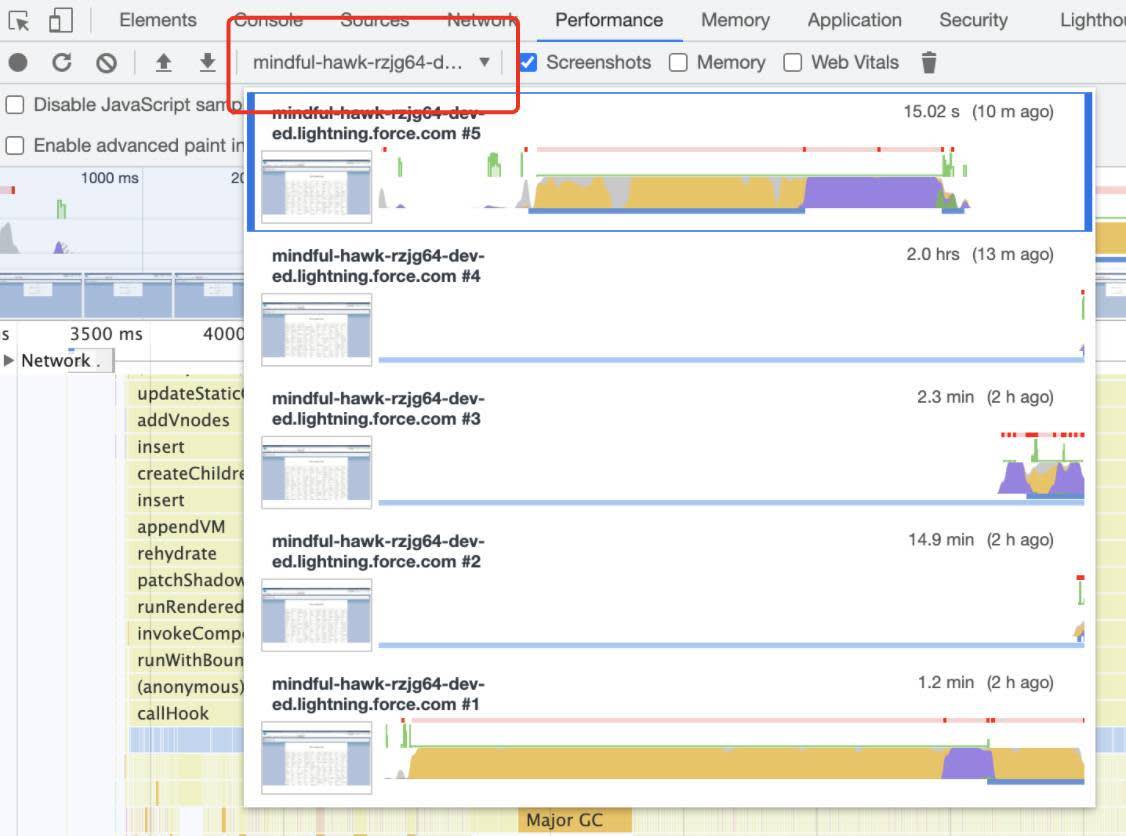The image size is (1126, 836).
Task: Click the screenshot thumbnail of recording #1
Action: pos(317,758)
